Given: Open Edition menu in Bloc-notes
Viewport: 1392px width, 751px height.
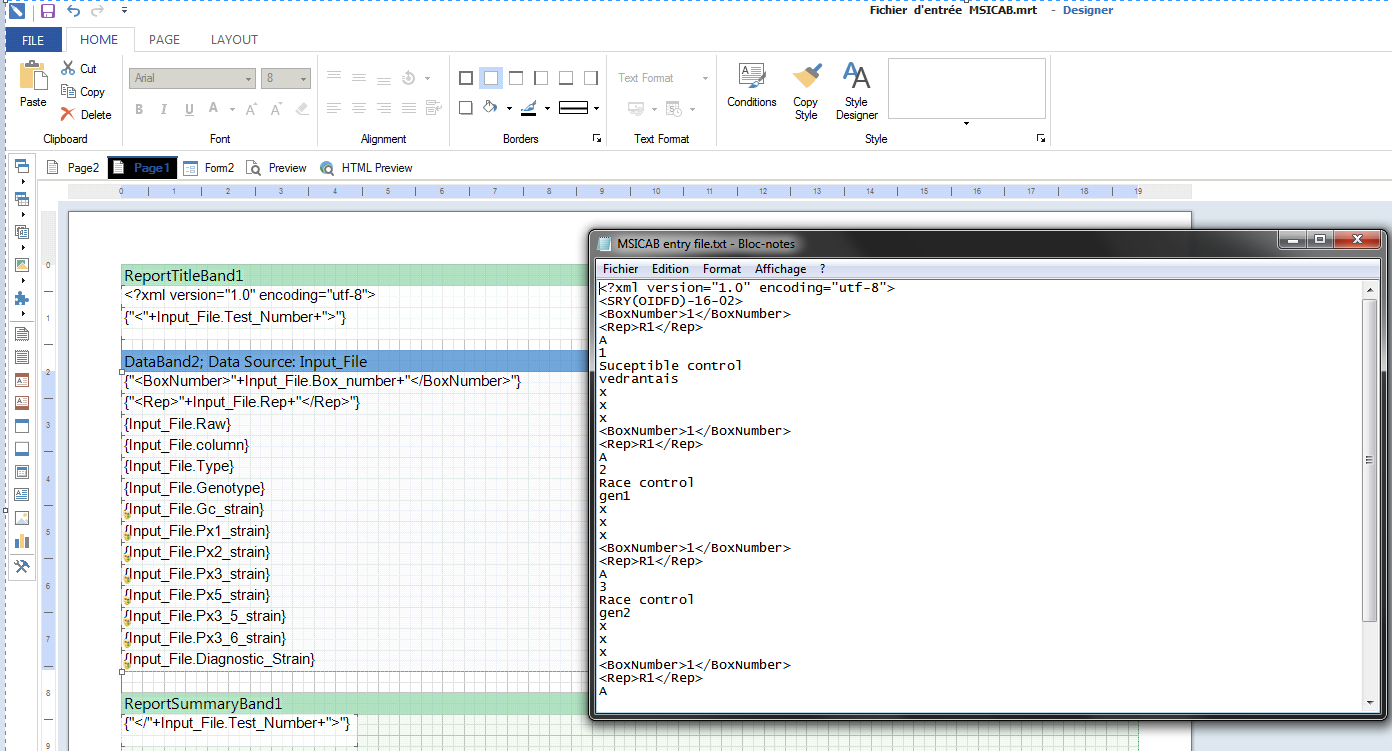Looking at the screenshot, I should click(670, 269).
